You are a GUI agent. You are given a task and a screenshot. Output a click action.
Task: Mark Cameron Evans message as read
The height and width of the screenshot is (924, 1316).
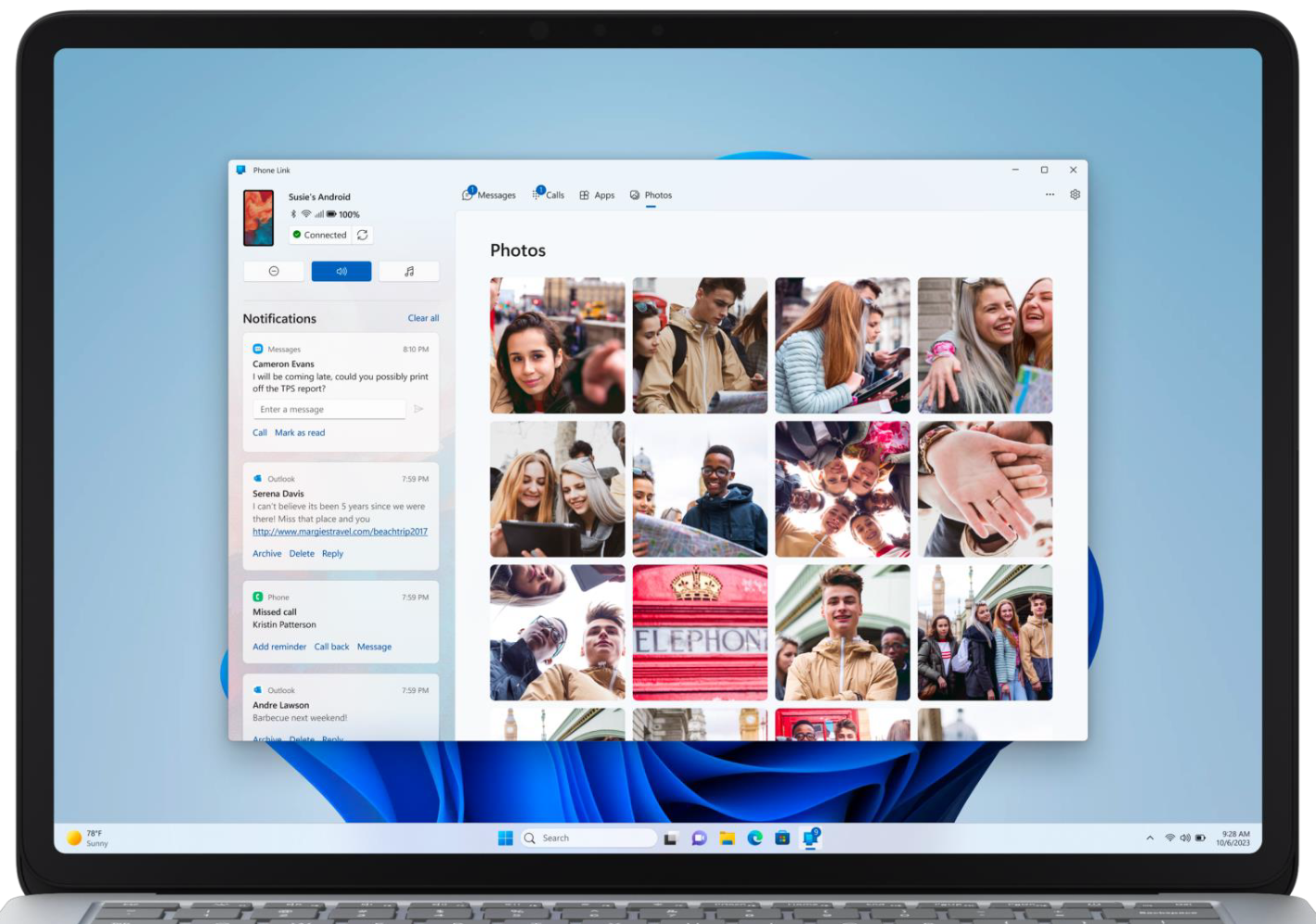300,432
